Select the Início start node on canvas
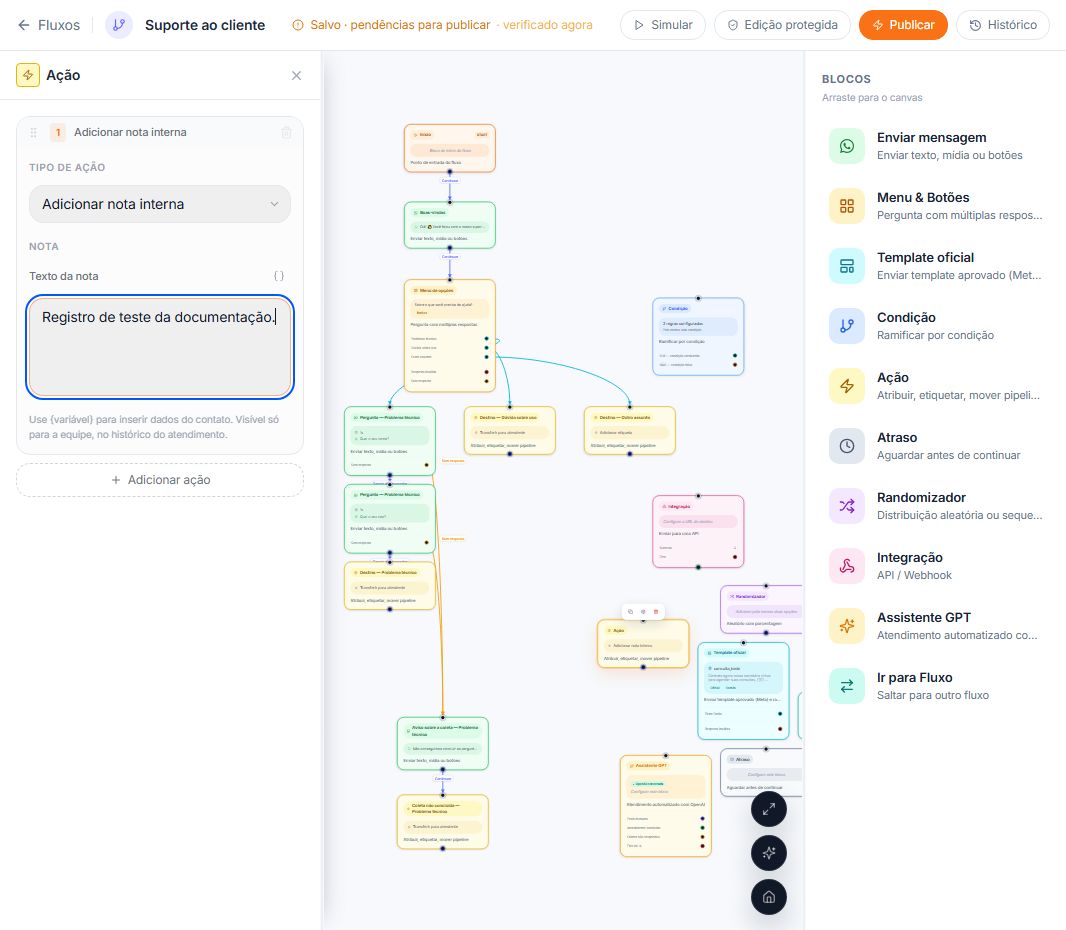1066x930 pixels. coord(449,148)
